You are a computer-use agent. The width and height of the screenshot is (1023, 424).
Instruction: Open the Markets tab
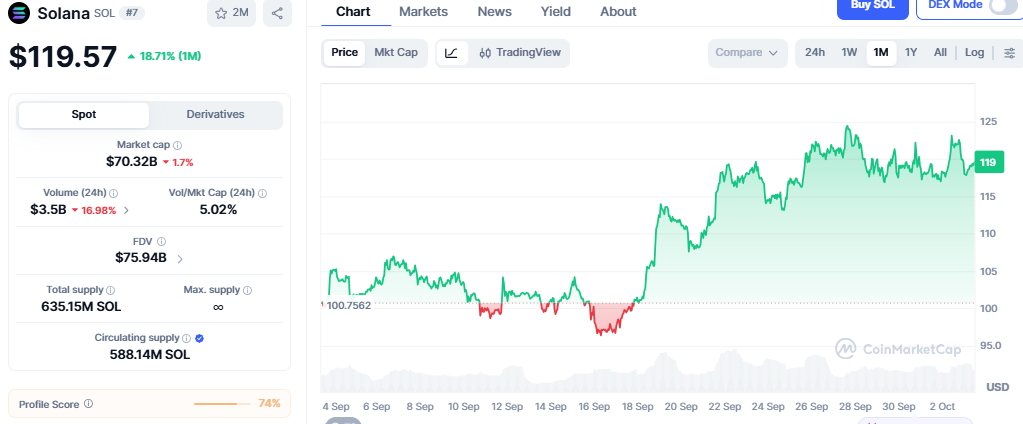[423, 12]
